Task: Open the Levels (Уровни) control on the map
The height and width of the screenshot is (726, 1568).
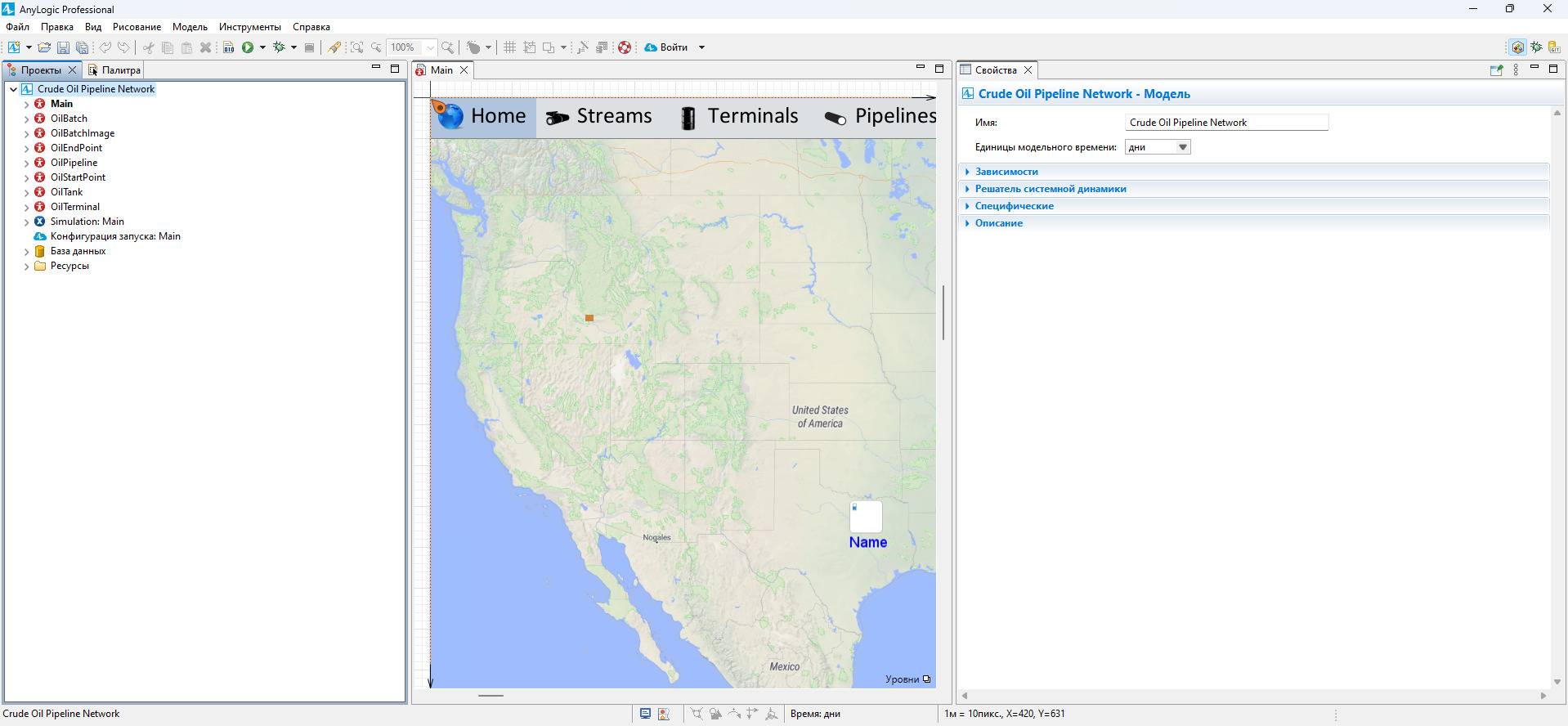Action: 907,679
